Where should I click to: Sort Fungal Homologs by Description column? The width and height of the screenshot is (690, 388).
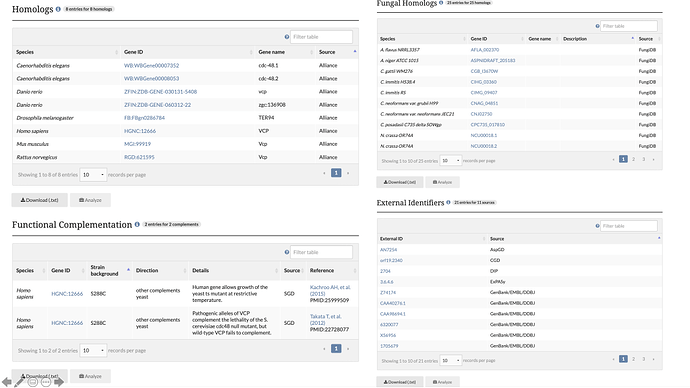598,39
